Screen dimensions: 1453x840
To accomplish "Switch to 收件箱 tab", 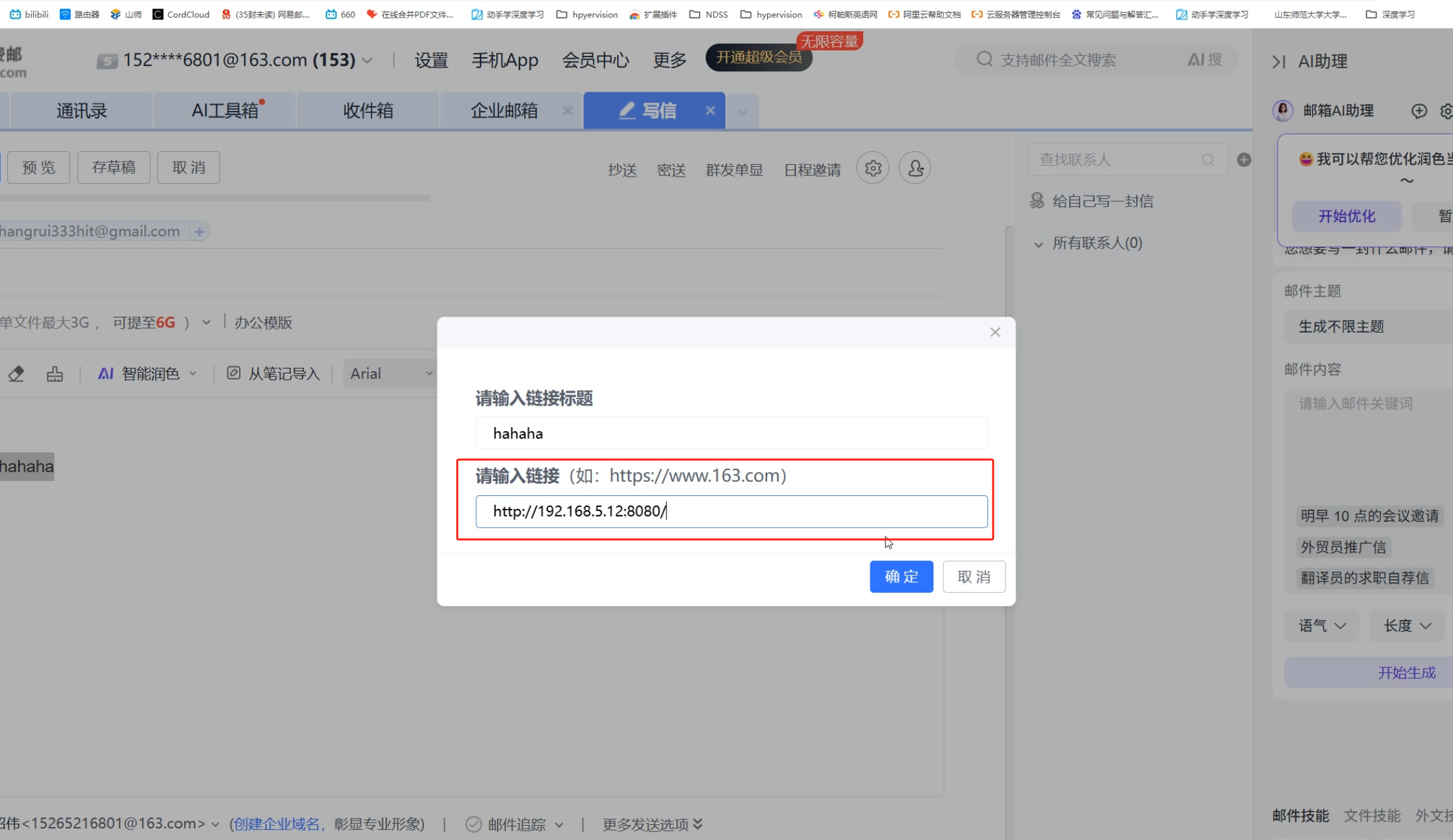I will click(368, 111).
